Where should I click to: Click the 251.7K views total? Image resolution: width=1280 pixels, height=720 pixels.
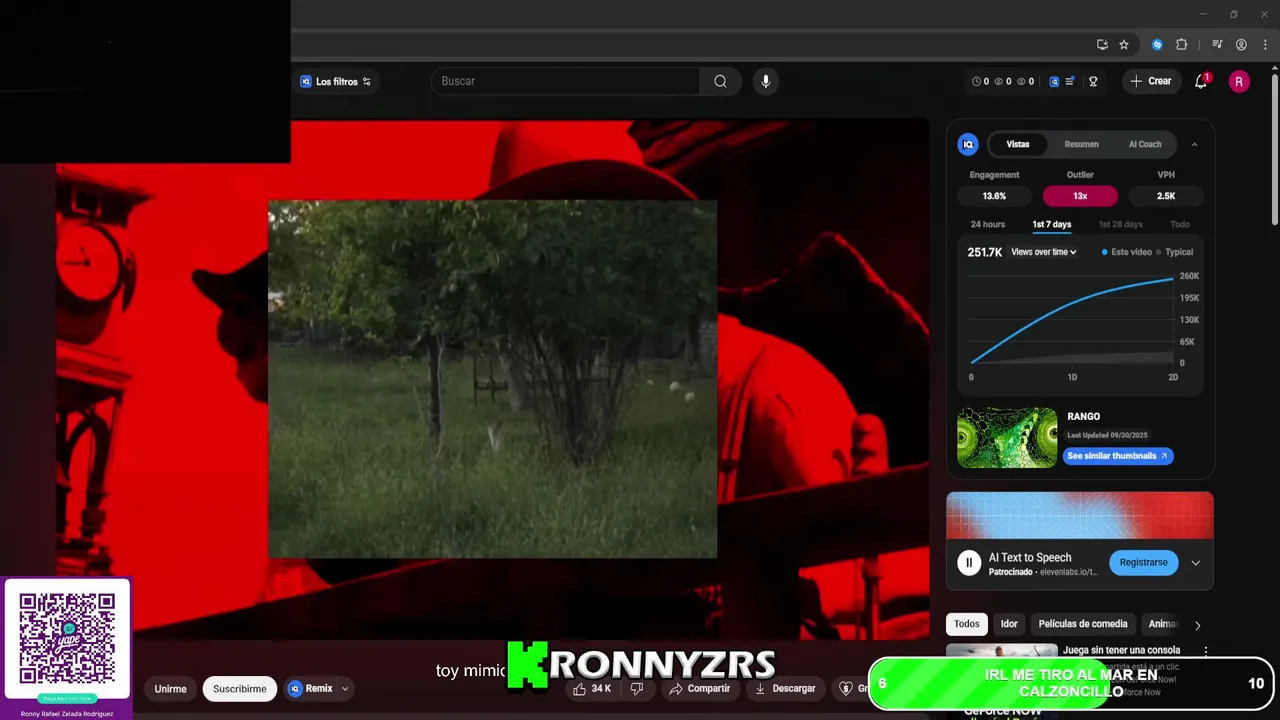point(985,252)
